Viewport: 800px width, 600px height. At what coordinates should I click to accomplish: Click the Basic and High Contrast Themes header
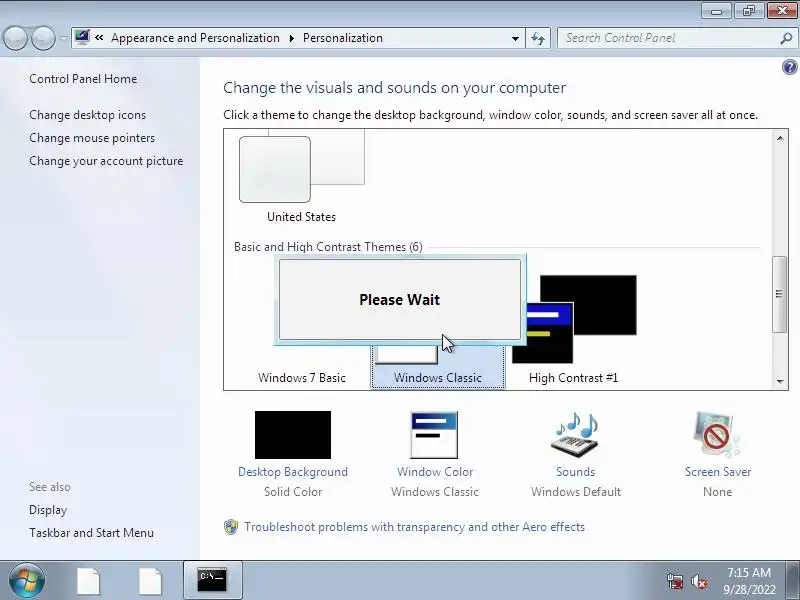click(329, 247)
